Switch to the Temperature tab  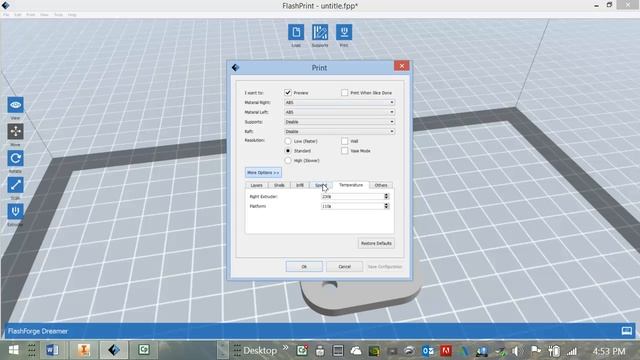(x=351, y=185)
